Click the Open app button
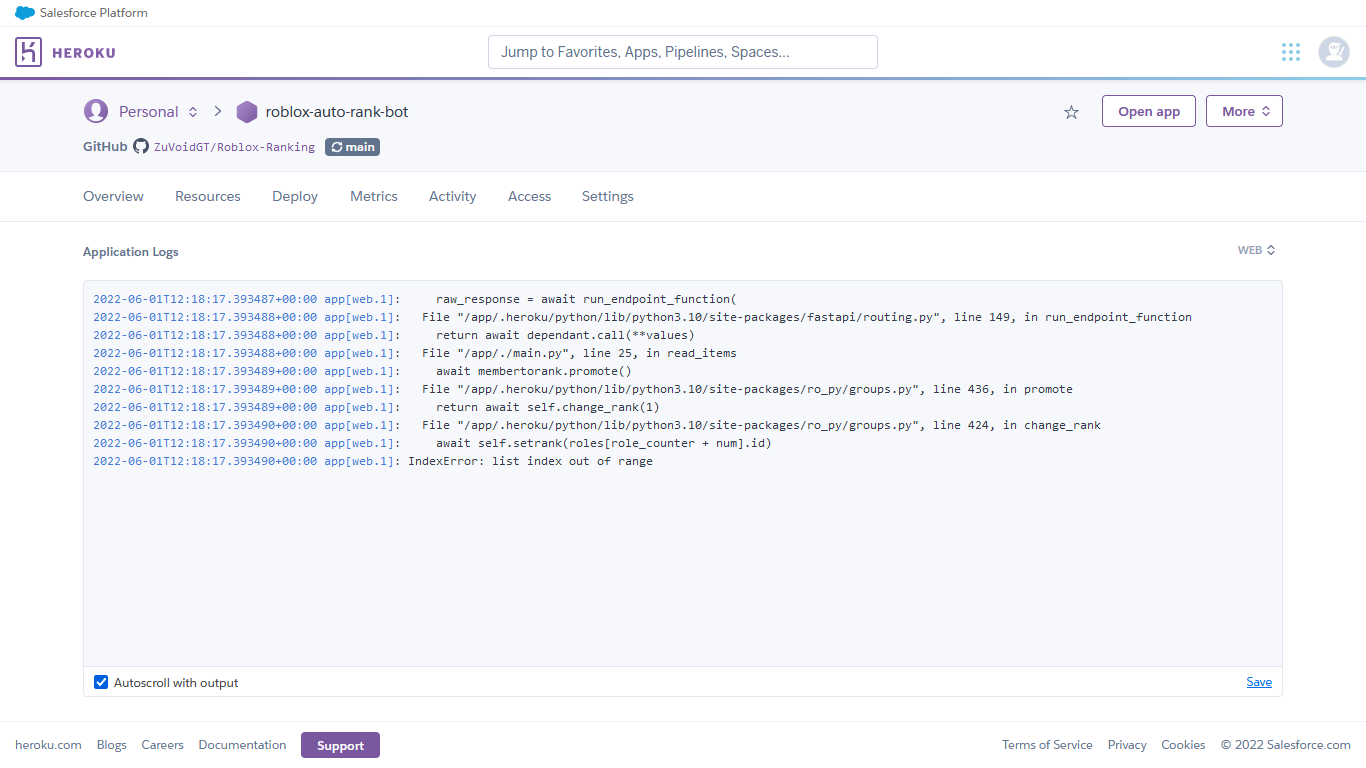Screen dimensions: 1366x768 pos(1149,111)
